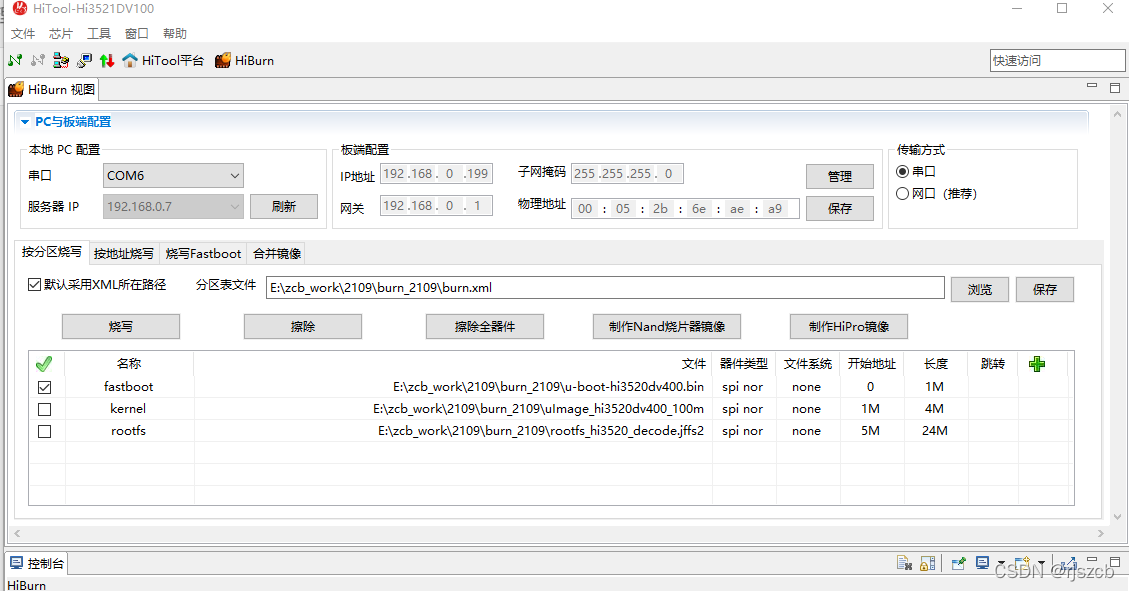Click the kernel row 4M length cell
1129x591 pixels.
(x=935, y=409)
